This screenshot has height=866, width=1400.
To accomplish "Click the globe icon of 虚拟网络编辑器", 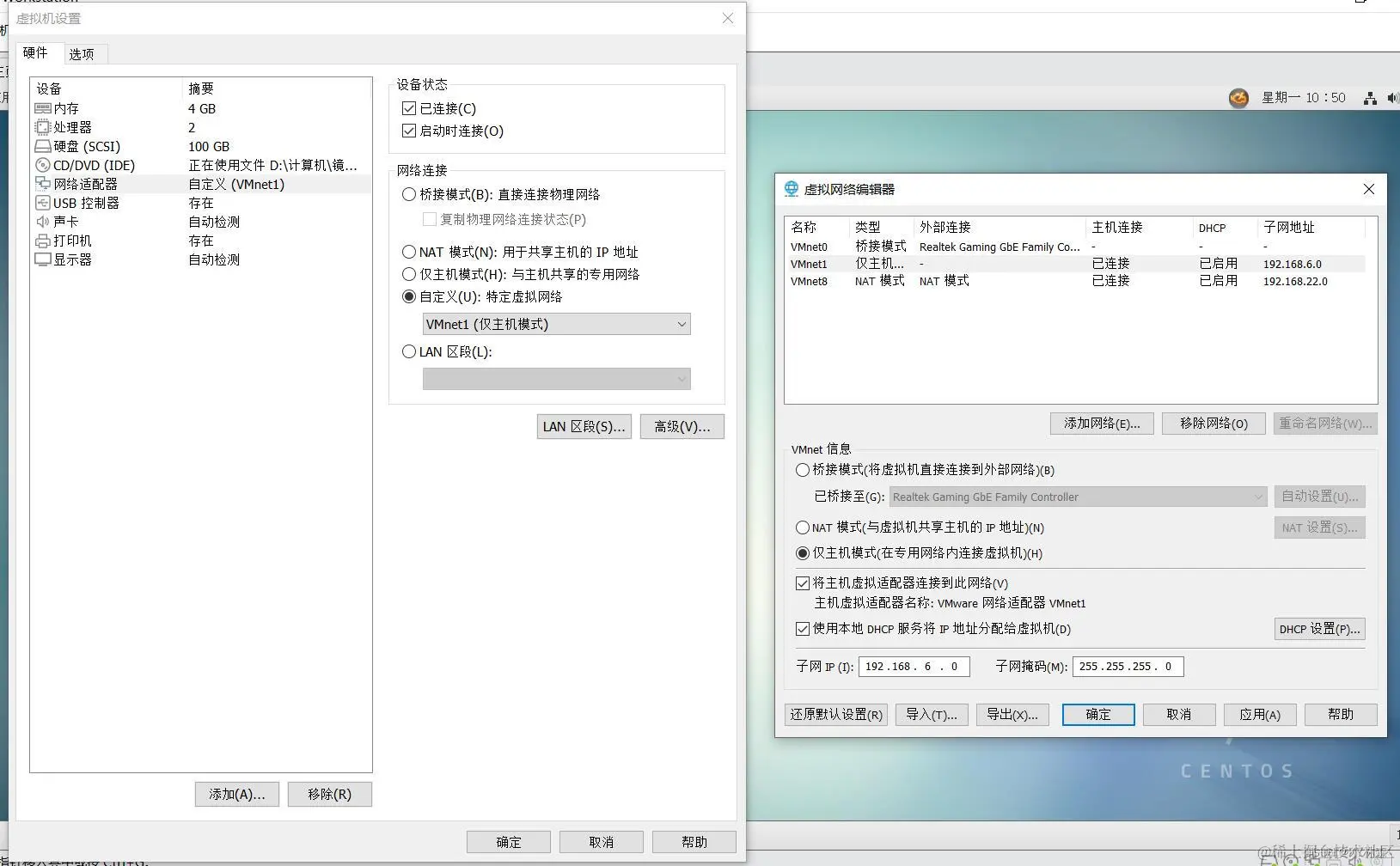I will [x=792, y=189].
